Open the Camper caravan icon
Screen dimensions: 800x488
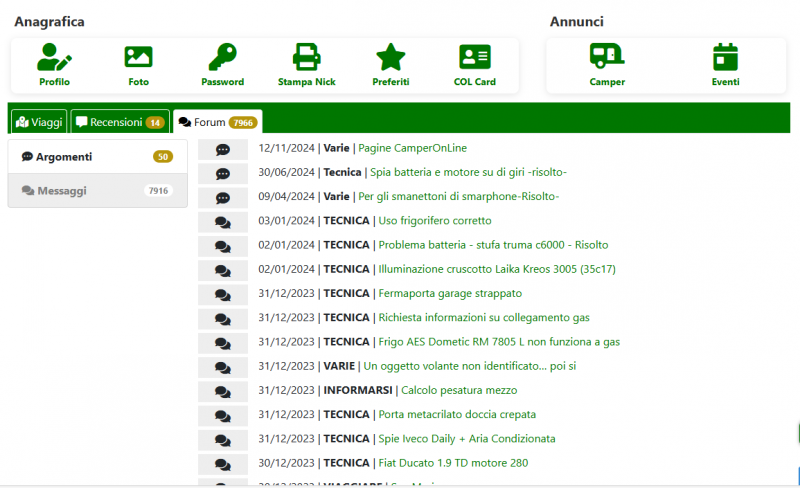pyautogui.click(x=607, y=57)
